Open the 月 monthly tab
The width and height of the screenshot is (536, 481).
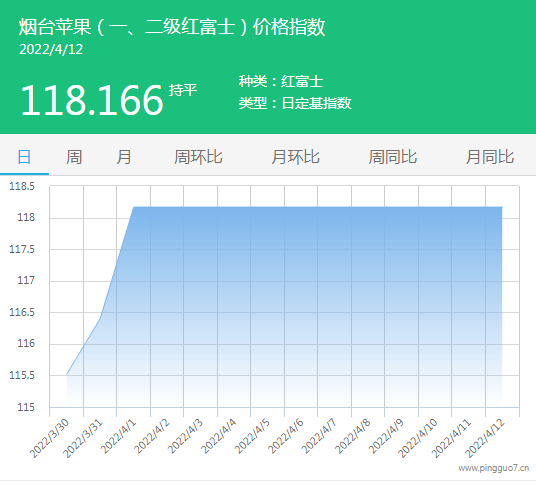pyautogui.click(x=124, y=157)
